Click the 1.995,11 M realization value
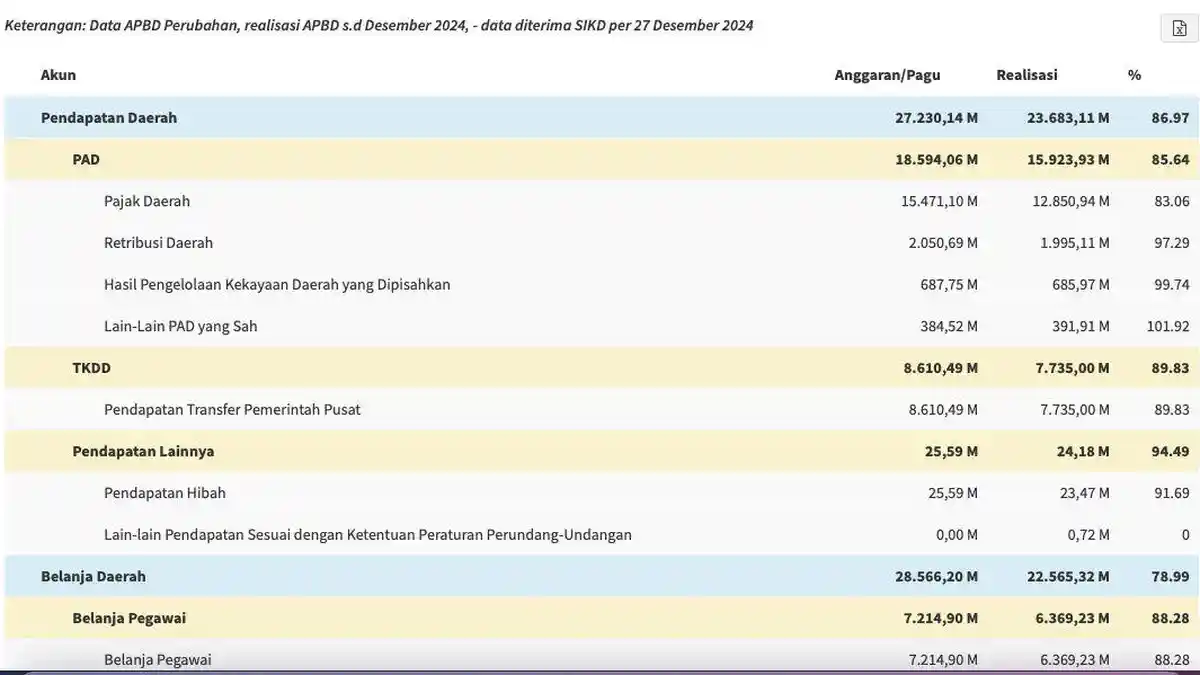 [x=1075, y=242]
